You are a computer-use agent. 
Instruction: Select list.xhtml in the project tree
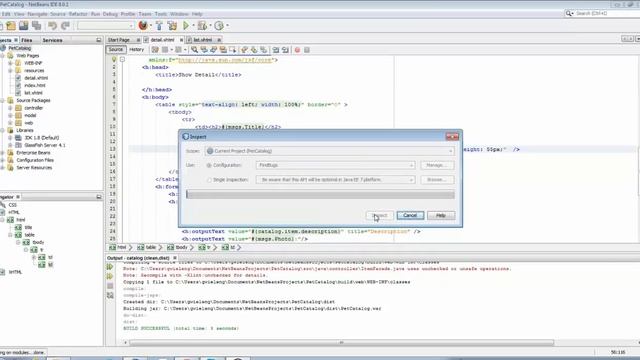click(33, 93)
